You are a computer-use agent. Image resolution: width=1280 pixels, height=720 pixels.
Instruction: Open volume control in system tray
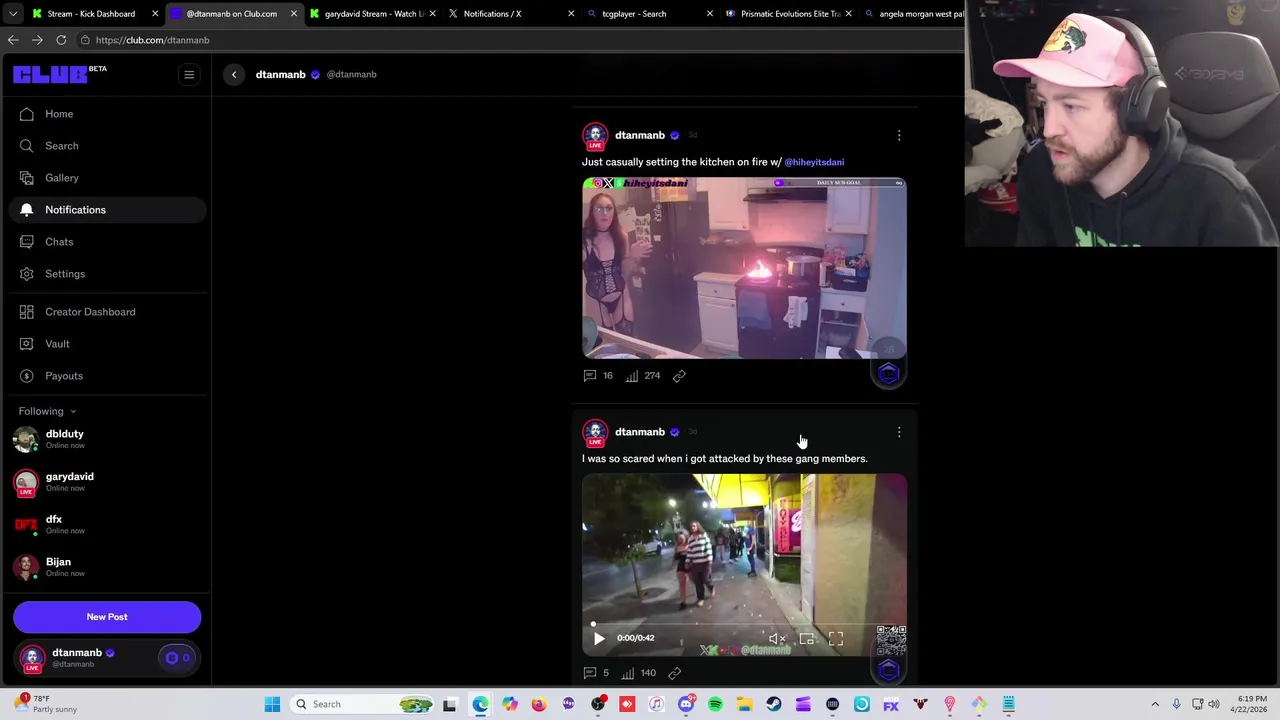1213,704
